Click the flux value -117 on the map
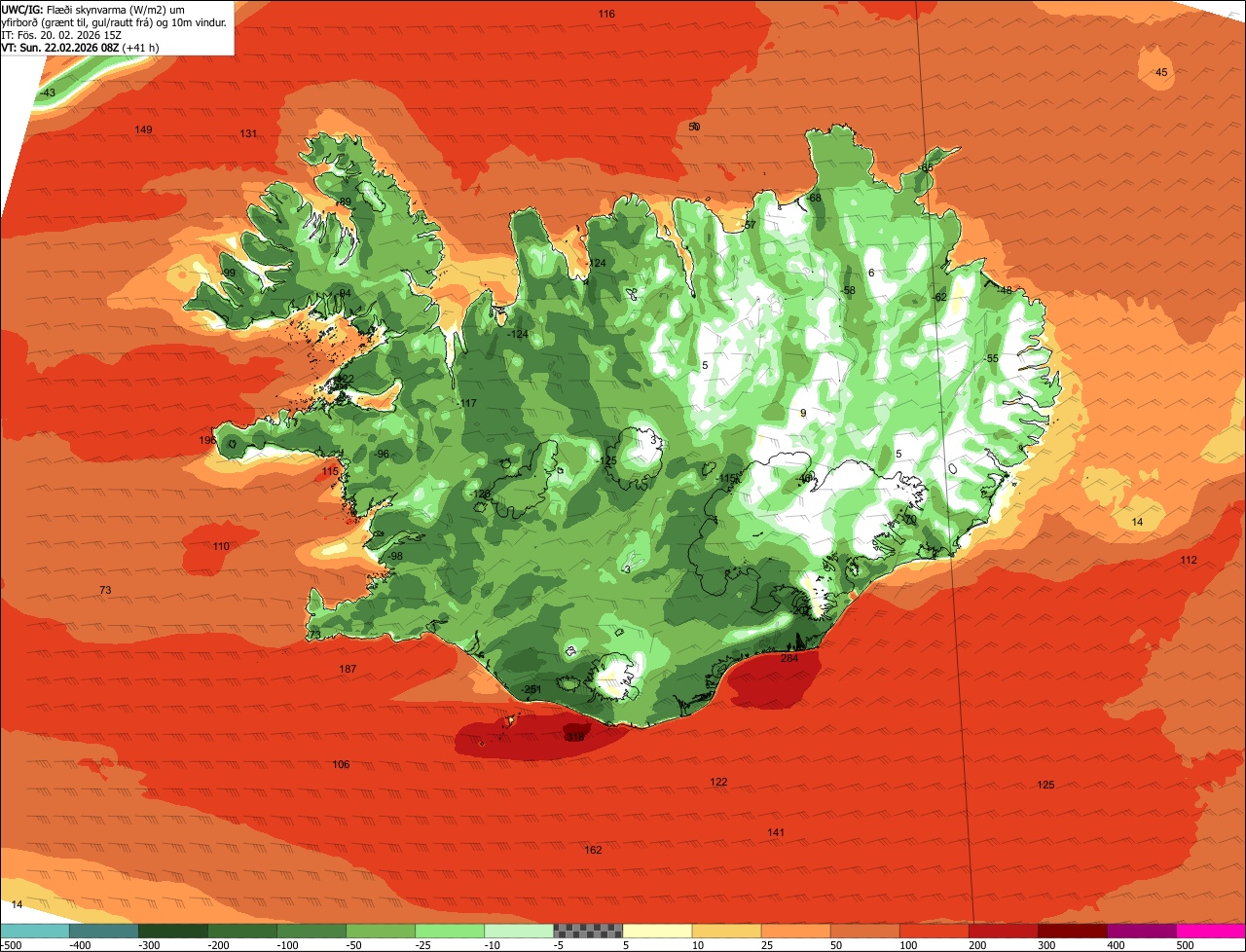Image resolution: width=1246 pixels, height=952 pixels. pos(467,404)
